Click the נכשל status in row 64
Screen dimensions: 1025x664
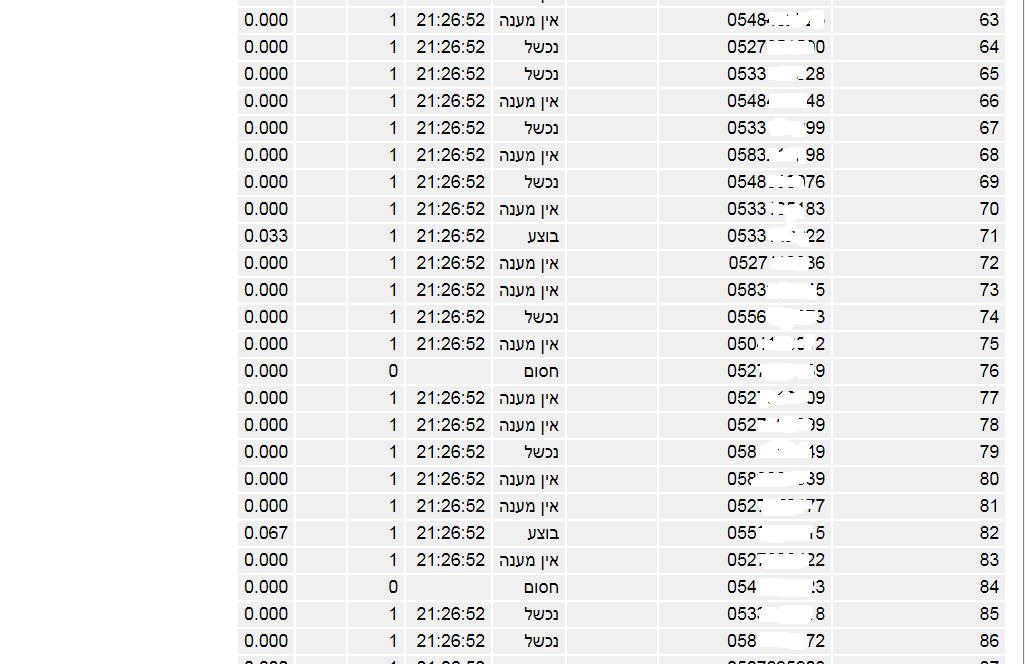point(541,47)
